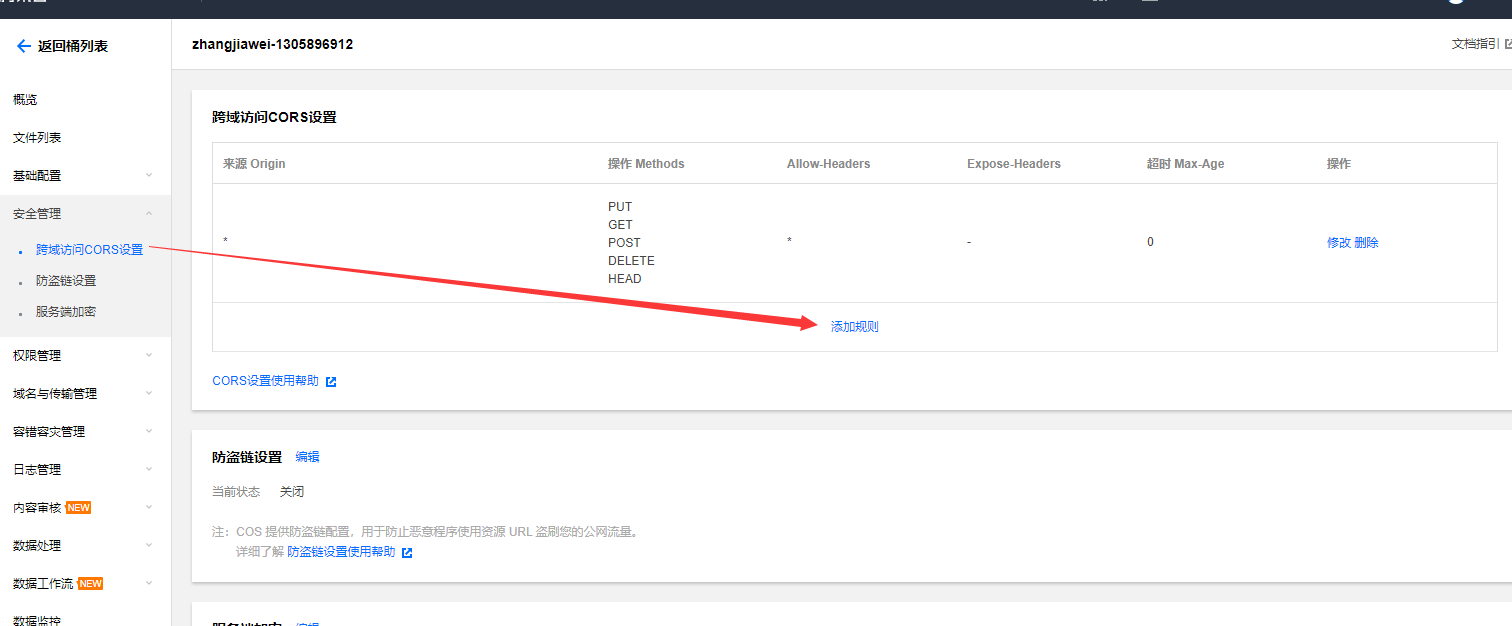This screenshot has height=626, width=1512.
Task: Expand the 数据工作流 chevron
Action: (x=149, y=583)
